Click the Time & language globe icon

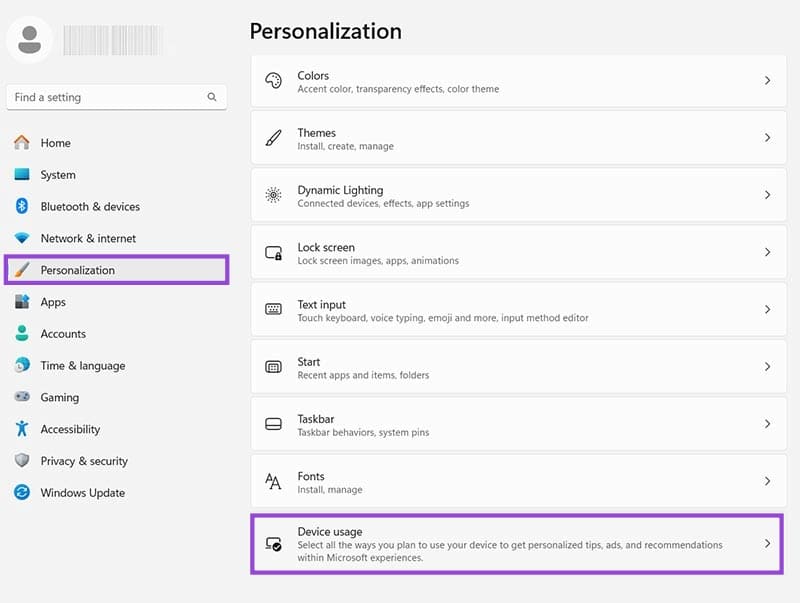[x=22, y=365]
